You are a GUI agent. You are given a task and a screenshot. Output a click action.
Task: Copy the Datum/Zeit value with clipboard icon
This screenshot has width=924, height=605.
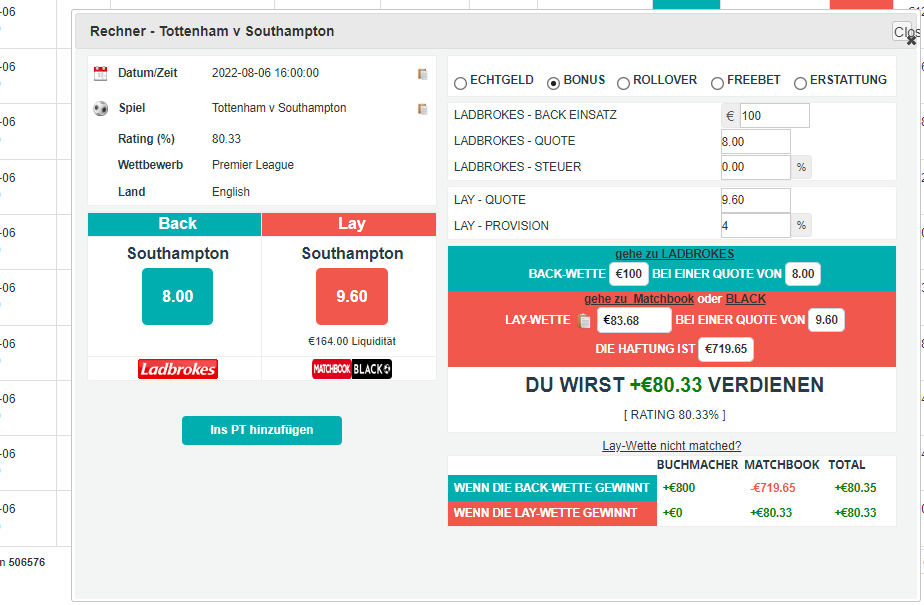click(x=423, y=74)
